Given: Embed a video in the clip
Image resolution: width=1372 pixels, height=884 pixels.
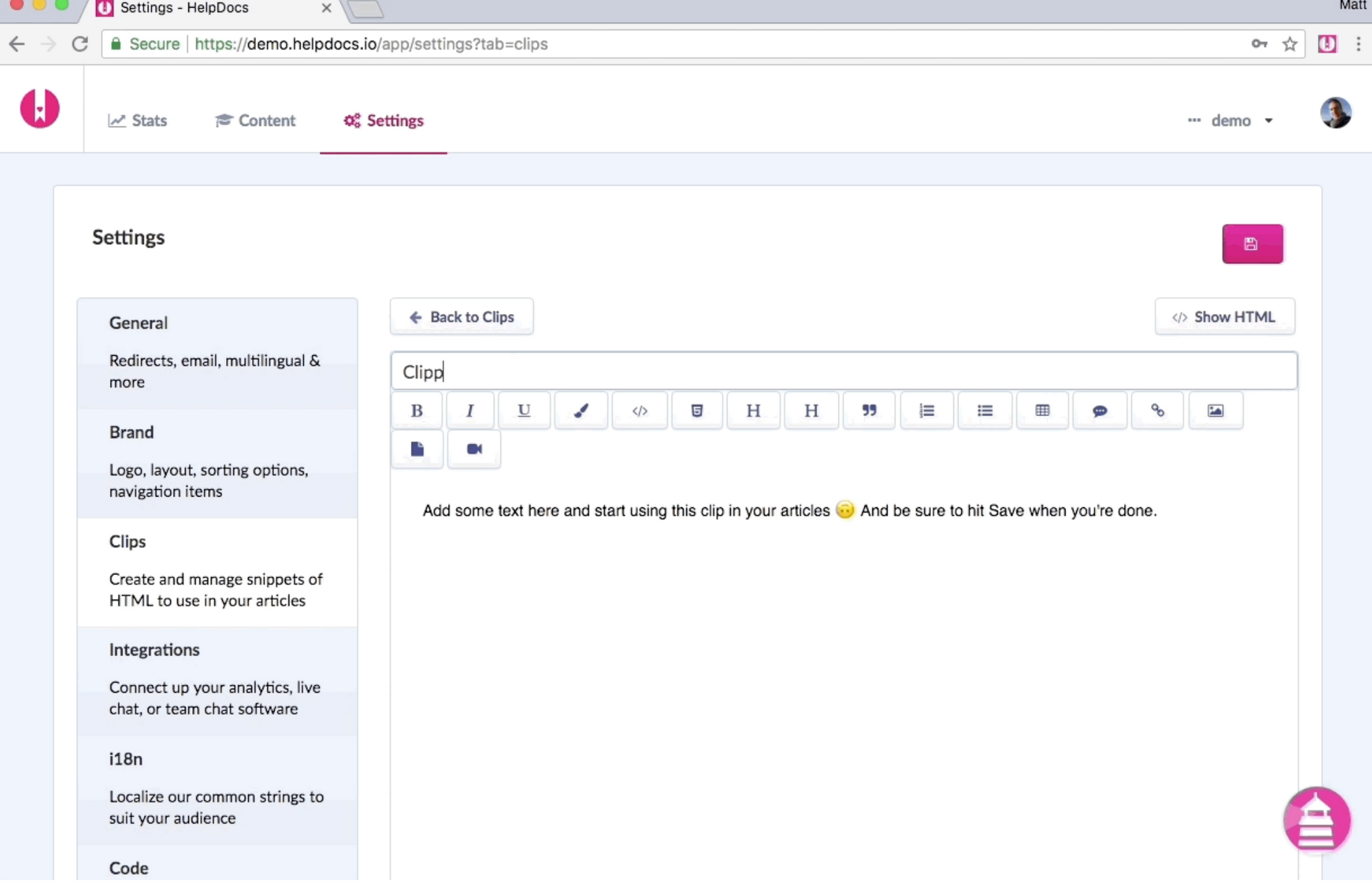Looking at the screenshot, I should pyautogui.click(x=473, y=450).
